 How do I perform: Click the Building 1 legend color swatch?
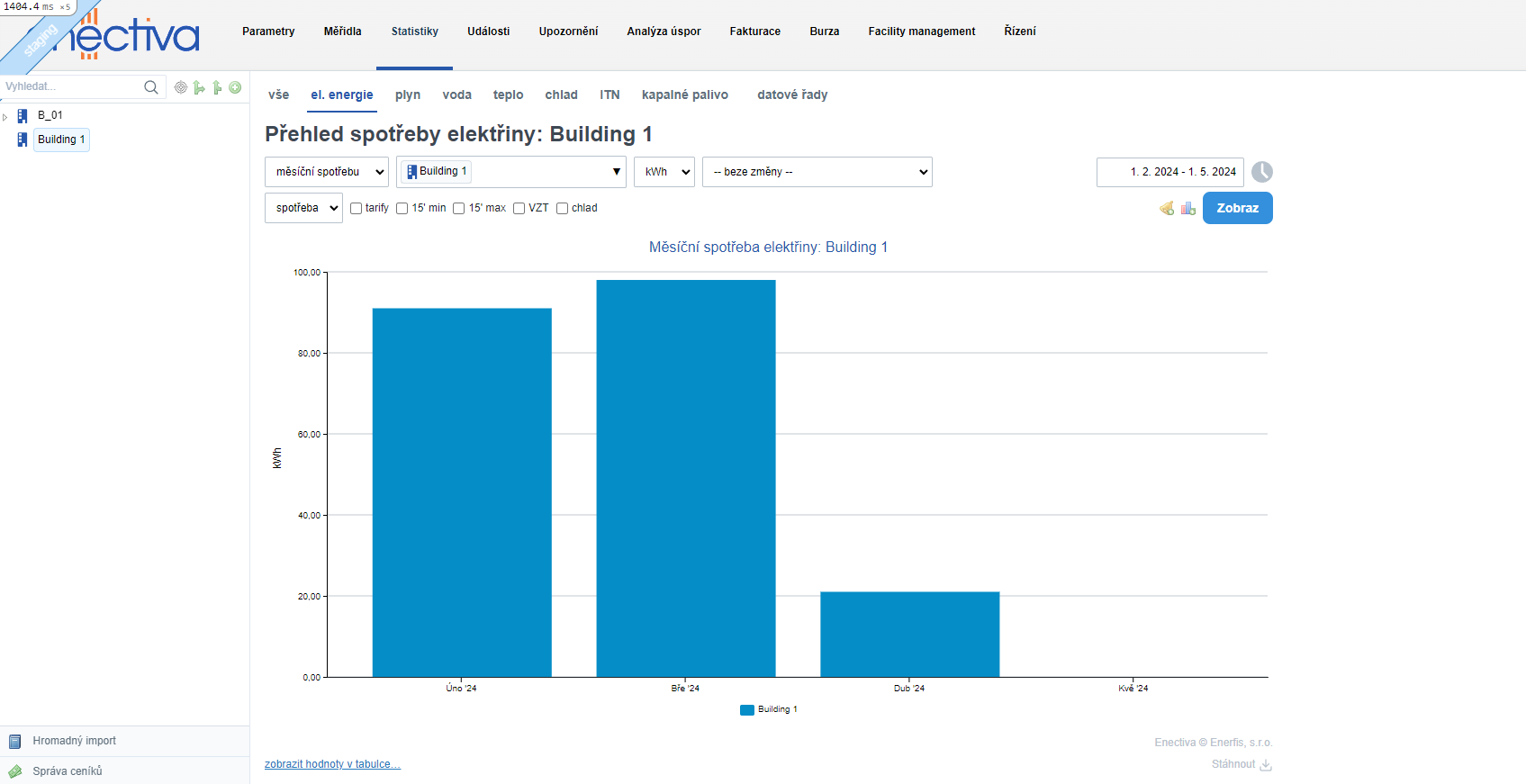746,710
